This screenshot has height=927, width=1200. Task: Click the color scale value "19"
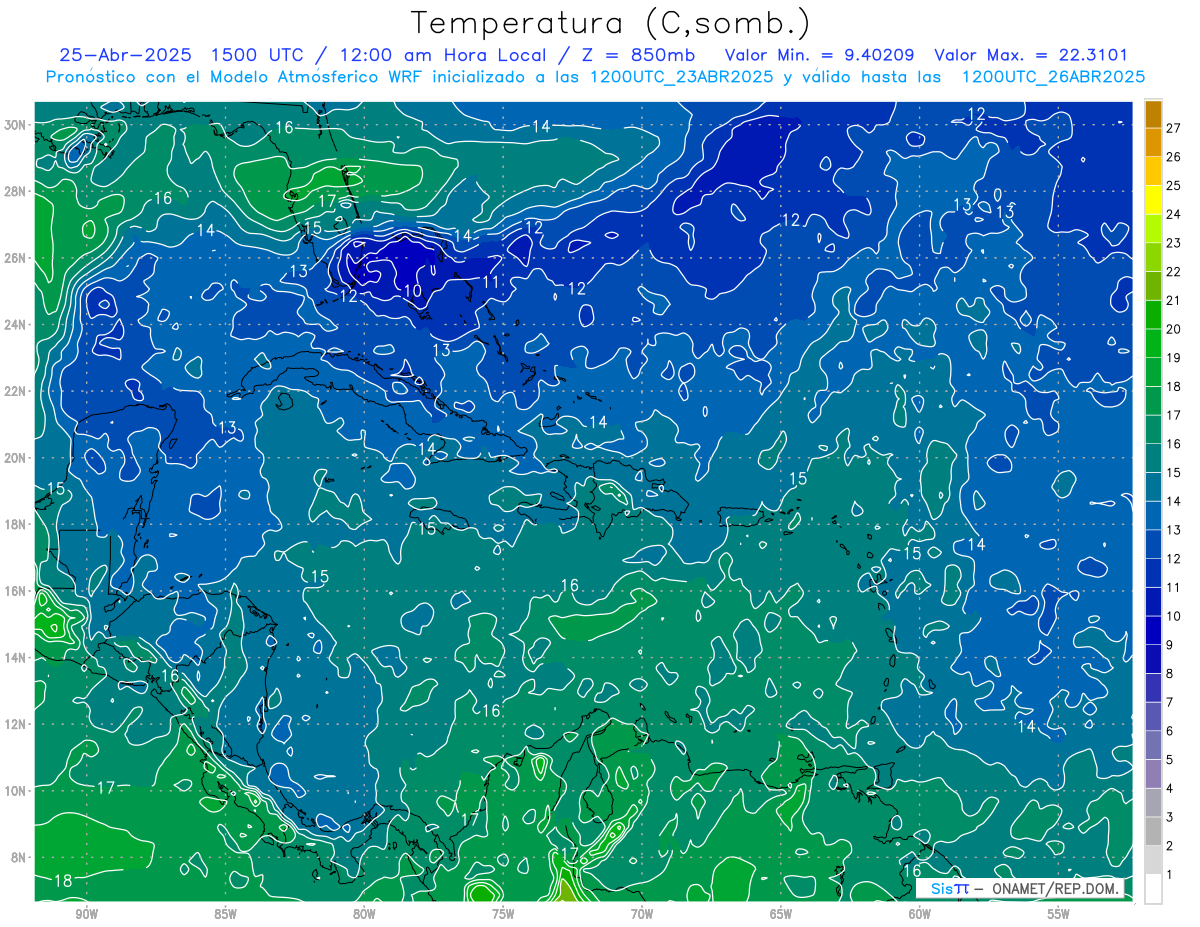coord(1173,358)
